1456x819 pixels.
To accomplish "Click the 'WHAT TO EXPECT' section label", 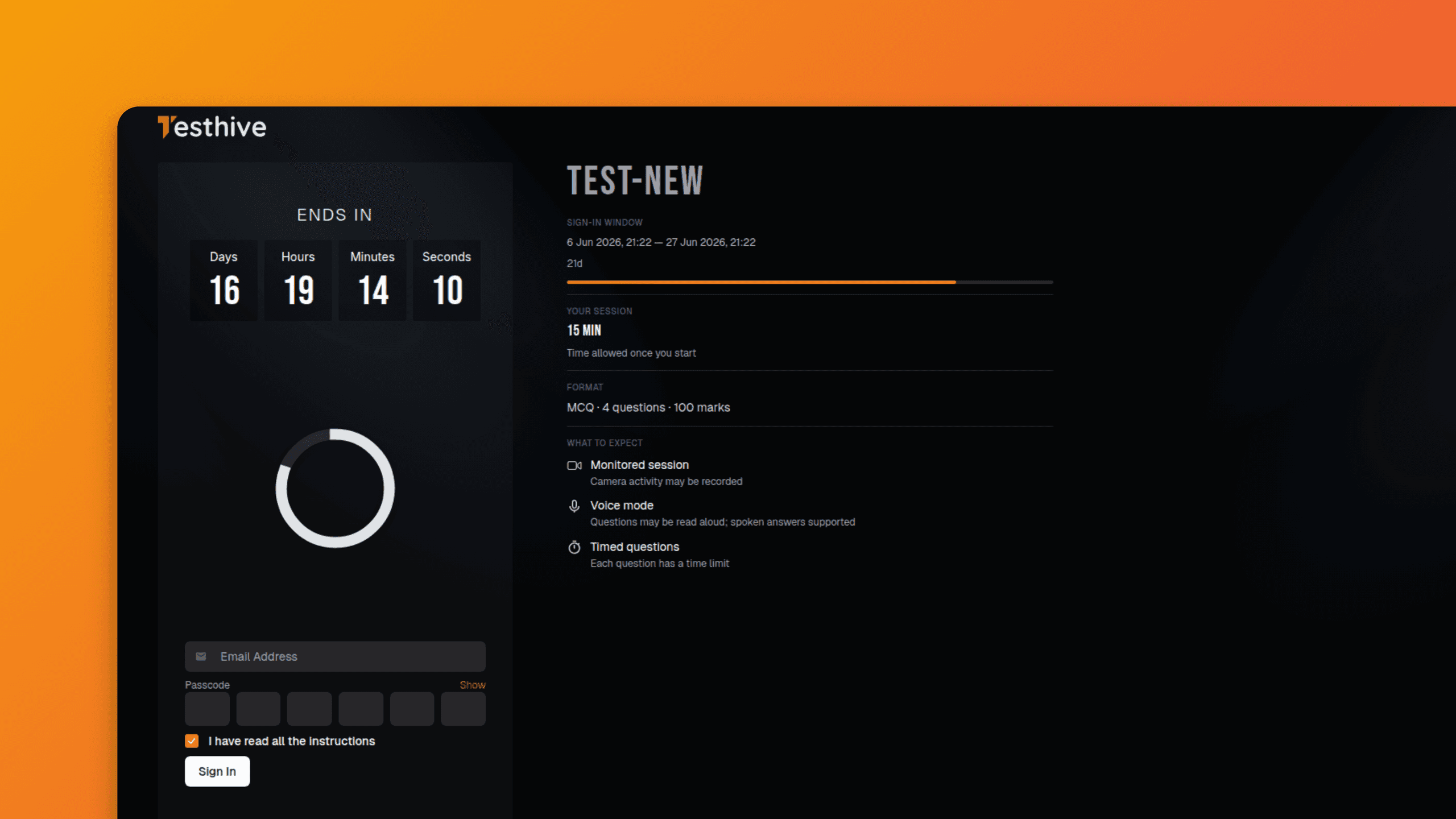I will (x=605, y=443).
